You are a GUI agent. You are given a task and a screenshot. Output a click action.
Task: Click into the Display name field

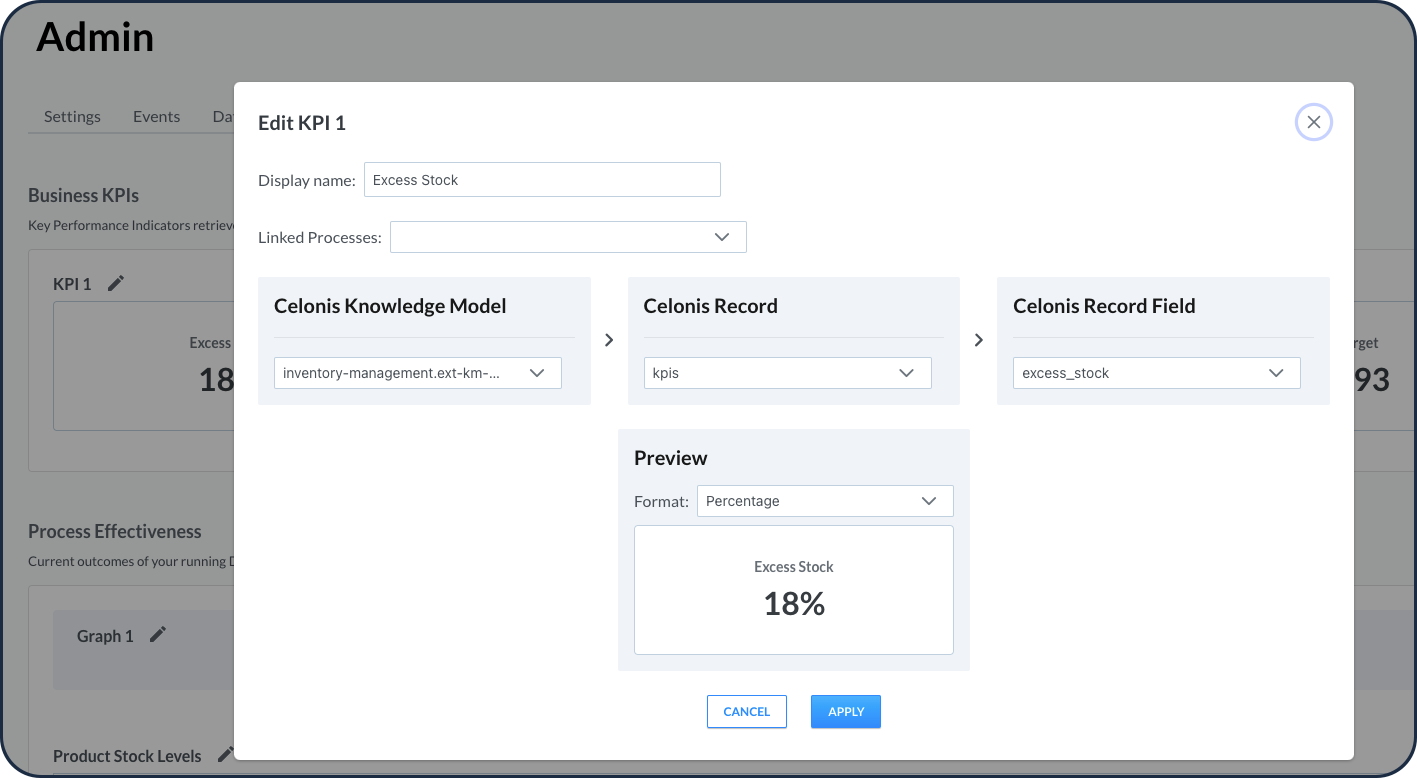click(542, 180)
